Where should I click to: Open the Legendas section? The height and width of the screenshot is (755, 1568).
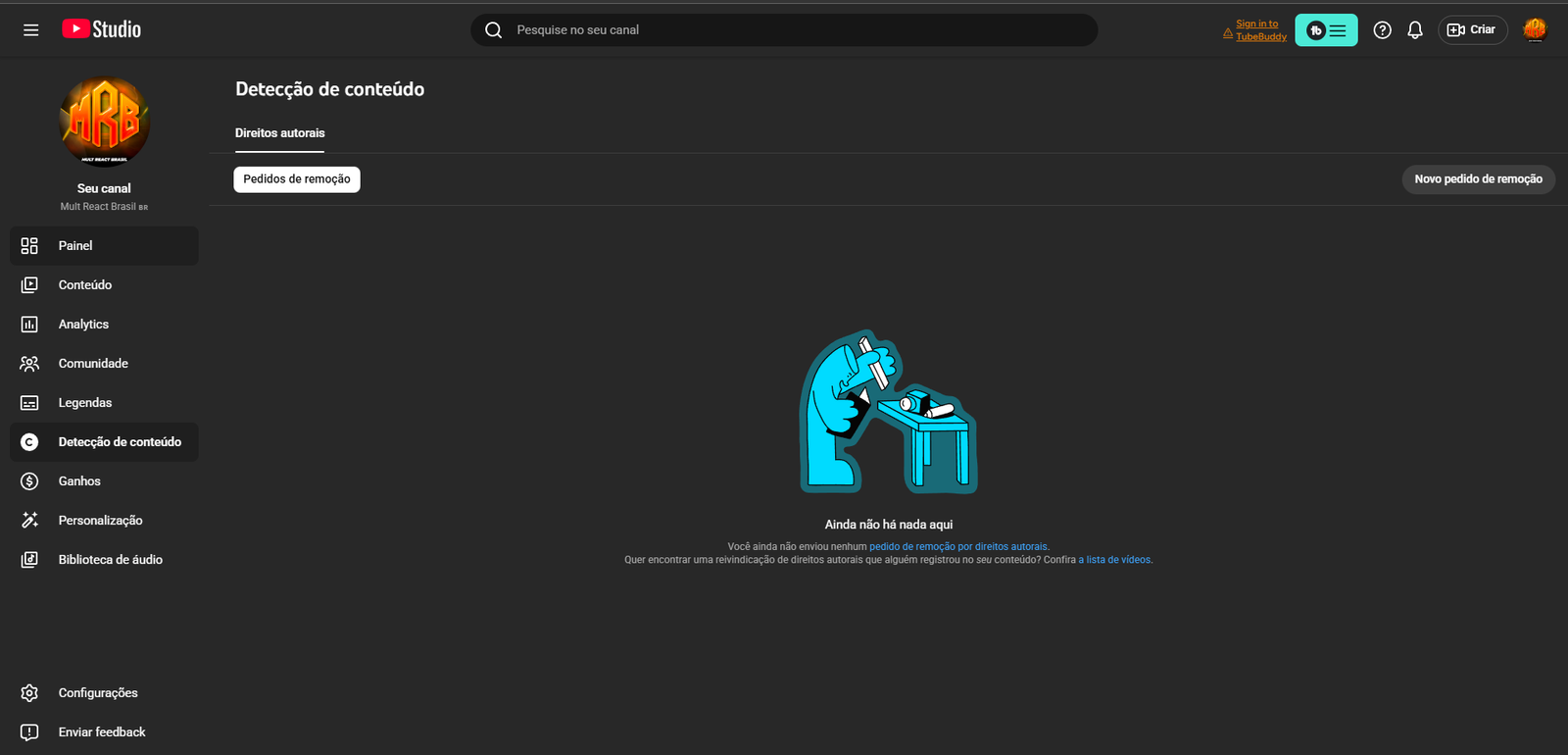point(104,403)
